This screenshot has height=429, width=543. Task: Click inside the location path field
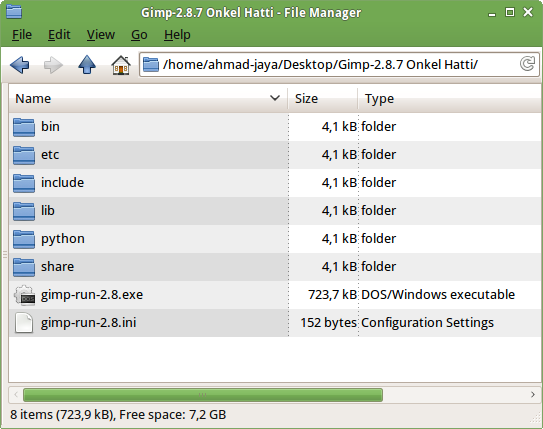339,64
